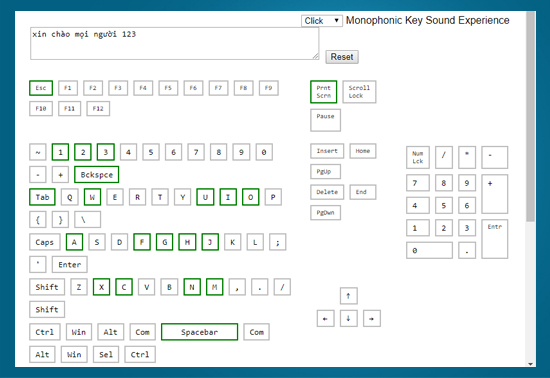This screenshot has width=550, height=378.
Task: Open the Click sound type dropdown
Action: [x=321, y=21]
